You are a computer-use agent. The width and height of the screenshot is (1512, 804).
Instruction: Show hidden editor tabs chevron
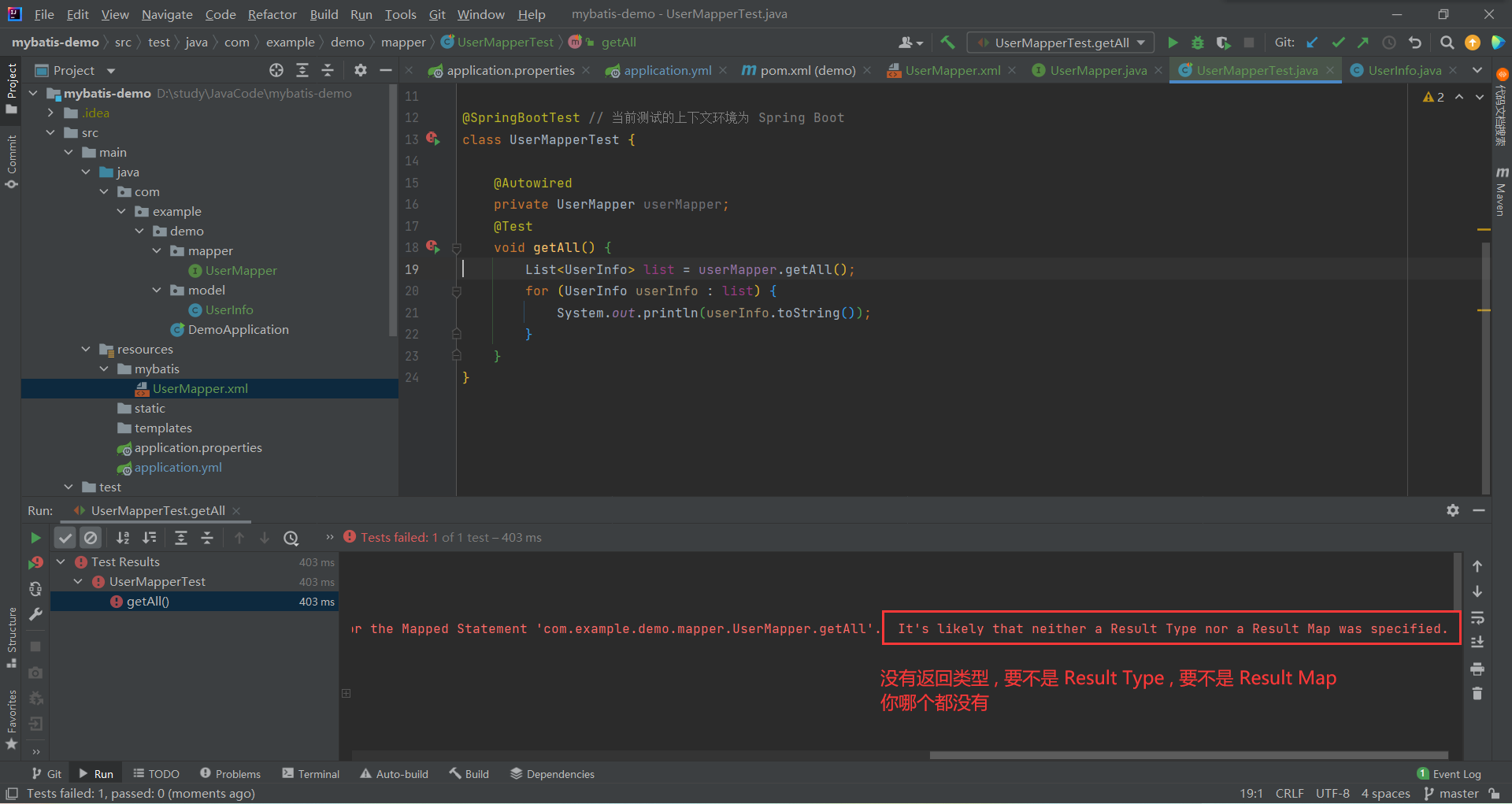[1477, 70]
